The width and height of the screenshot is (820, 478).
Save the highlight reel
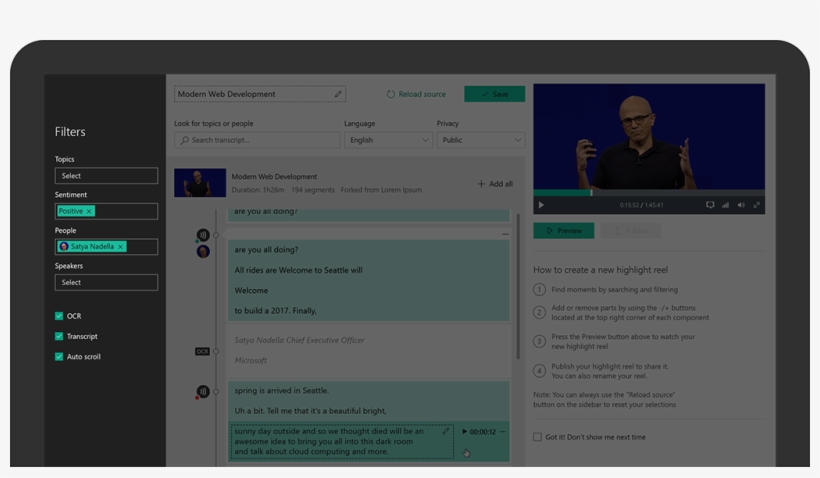click(494, 94)
